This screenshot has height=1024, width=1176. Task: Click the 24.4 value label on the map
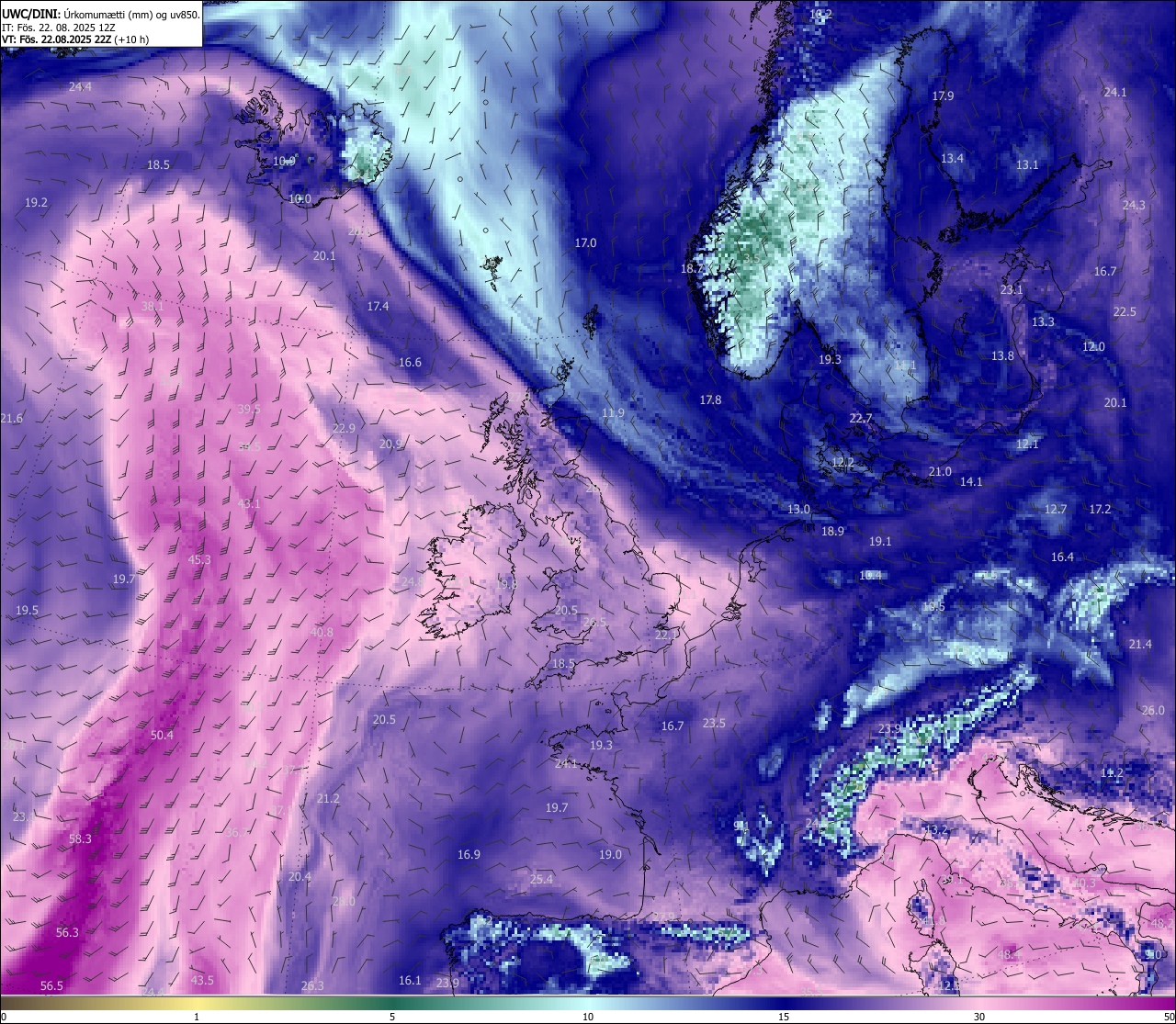(80, 87)
